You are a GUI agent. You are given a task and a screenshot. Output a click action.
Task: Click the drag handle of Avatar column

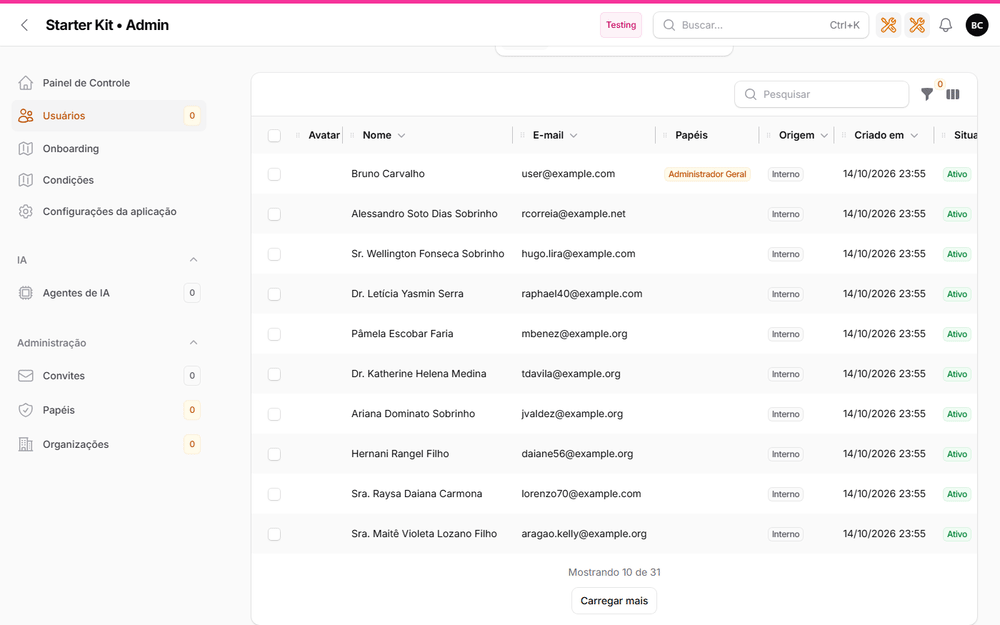click(x=298, y=135)
